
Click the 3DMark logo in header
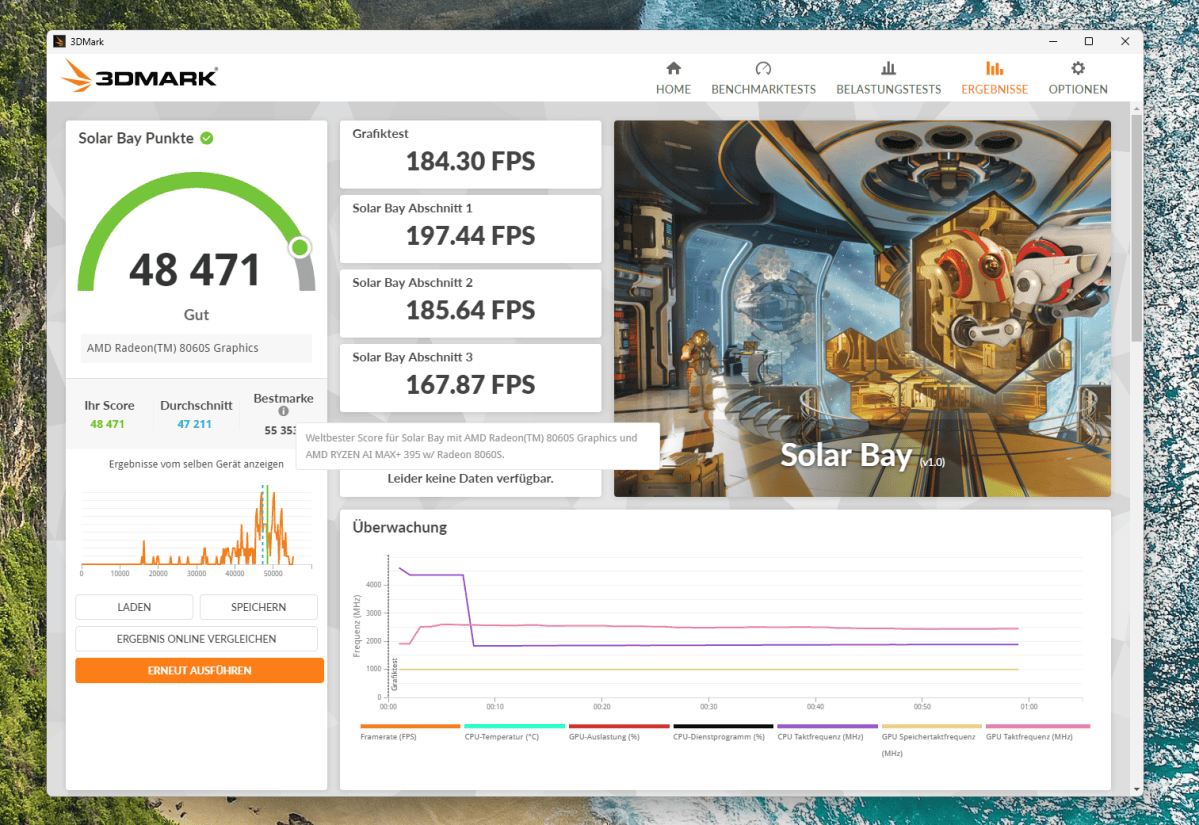[x=139, y=76]
